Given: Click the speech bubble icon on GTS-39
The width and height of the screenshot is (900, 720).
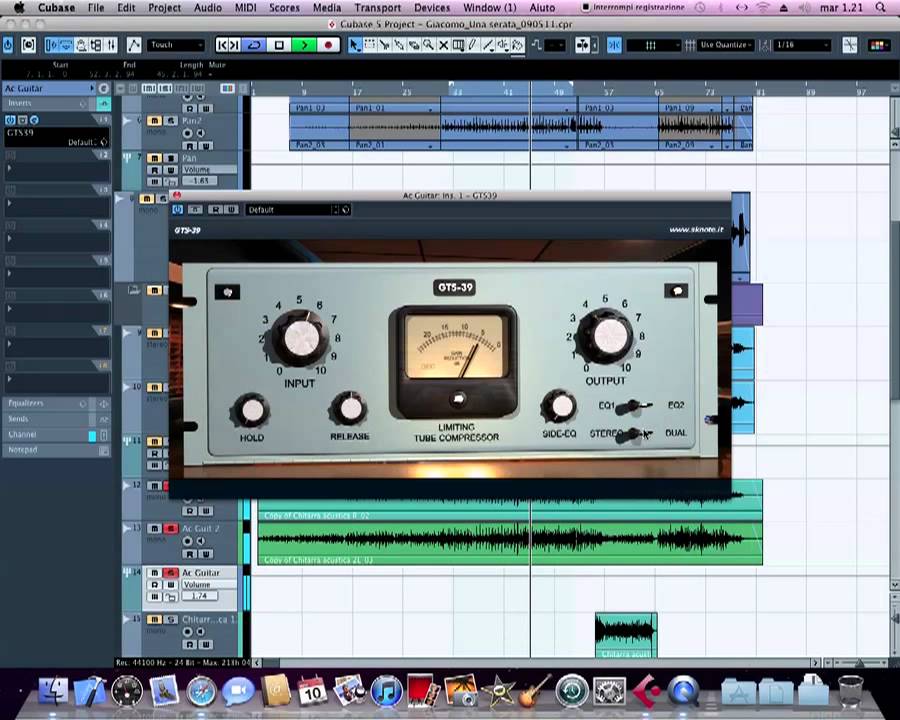Looking at the screenshot, I should click(x=676, y=291).
